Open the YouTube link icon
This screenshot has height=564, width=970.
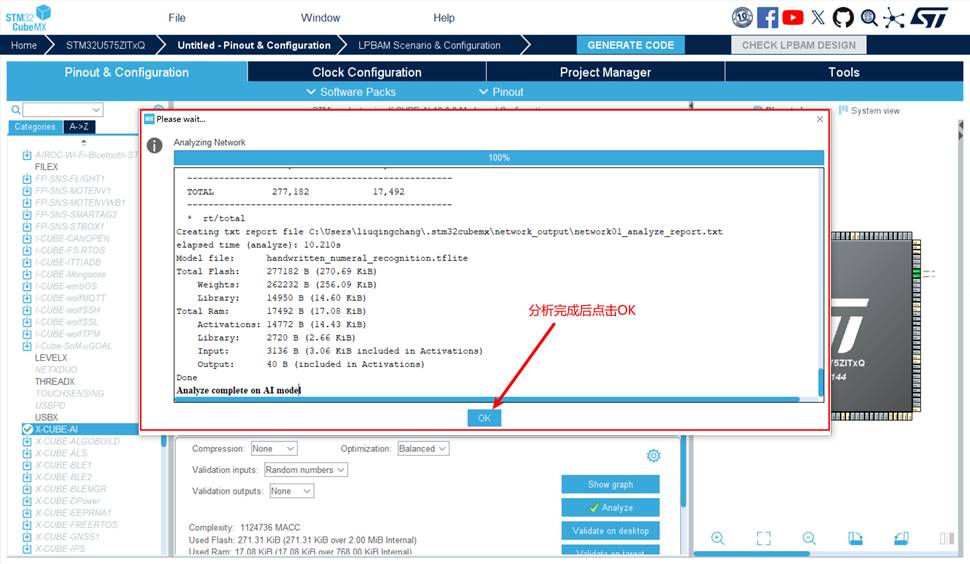(792, 17)
